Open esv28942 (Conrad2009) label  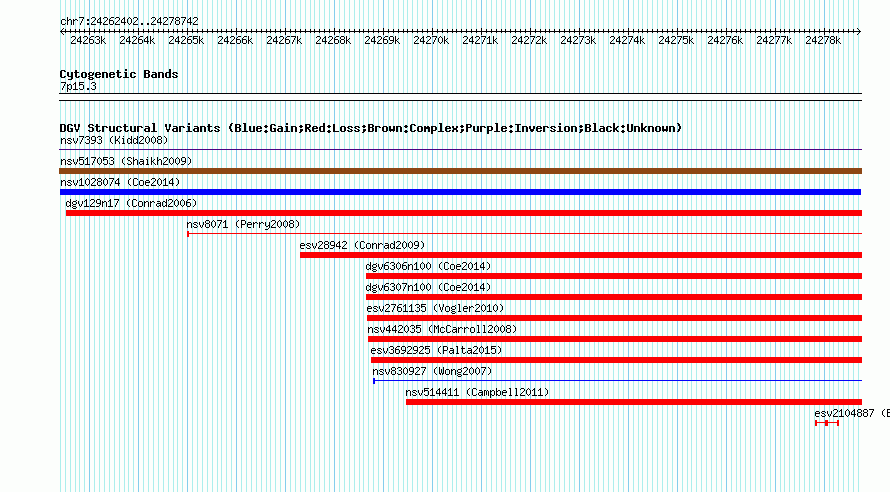[x=362, y=245]
